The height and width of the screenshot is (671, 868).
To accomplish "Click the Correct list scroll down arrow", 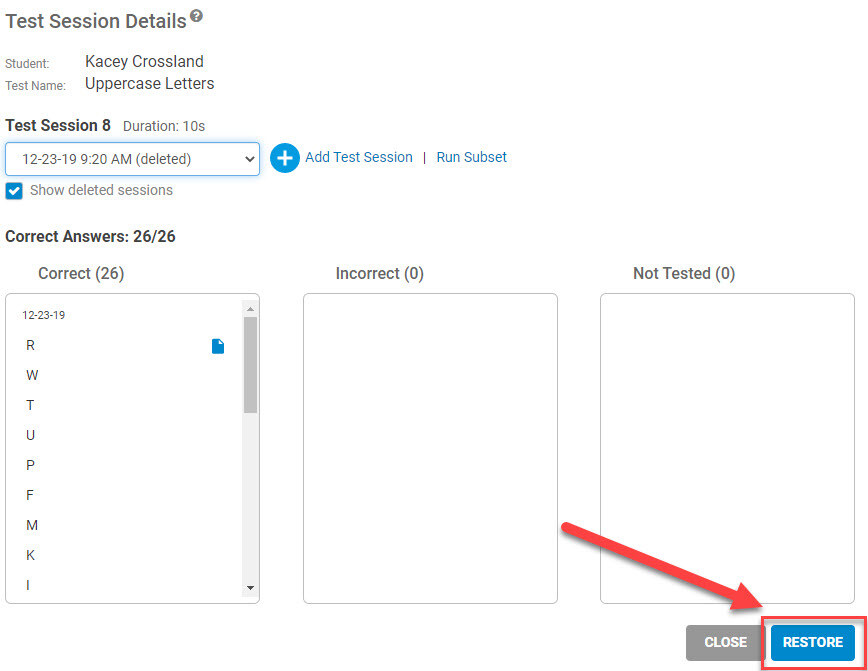I will 250,588.
